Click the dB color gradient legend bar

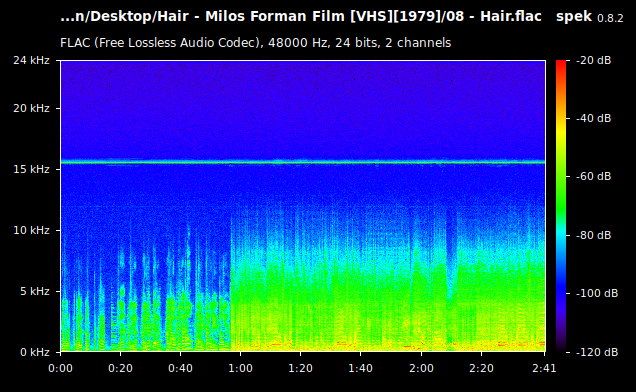(561, 206)
